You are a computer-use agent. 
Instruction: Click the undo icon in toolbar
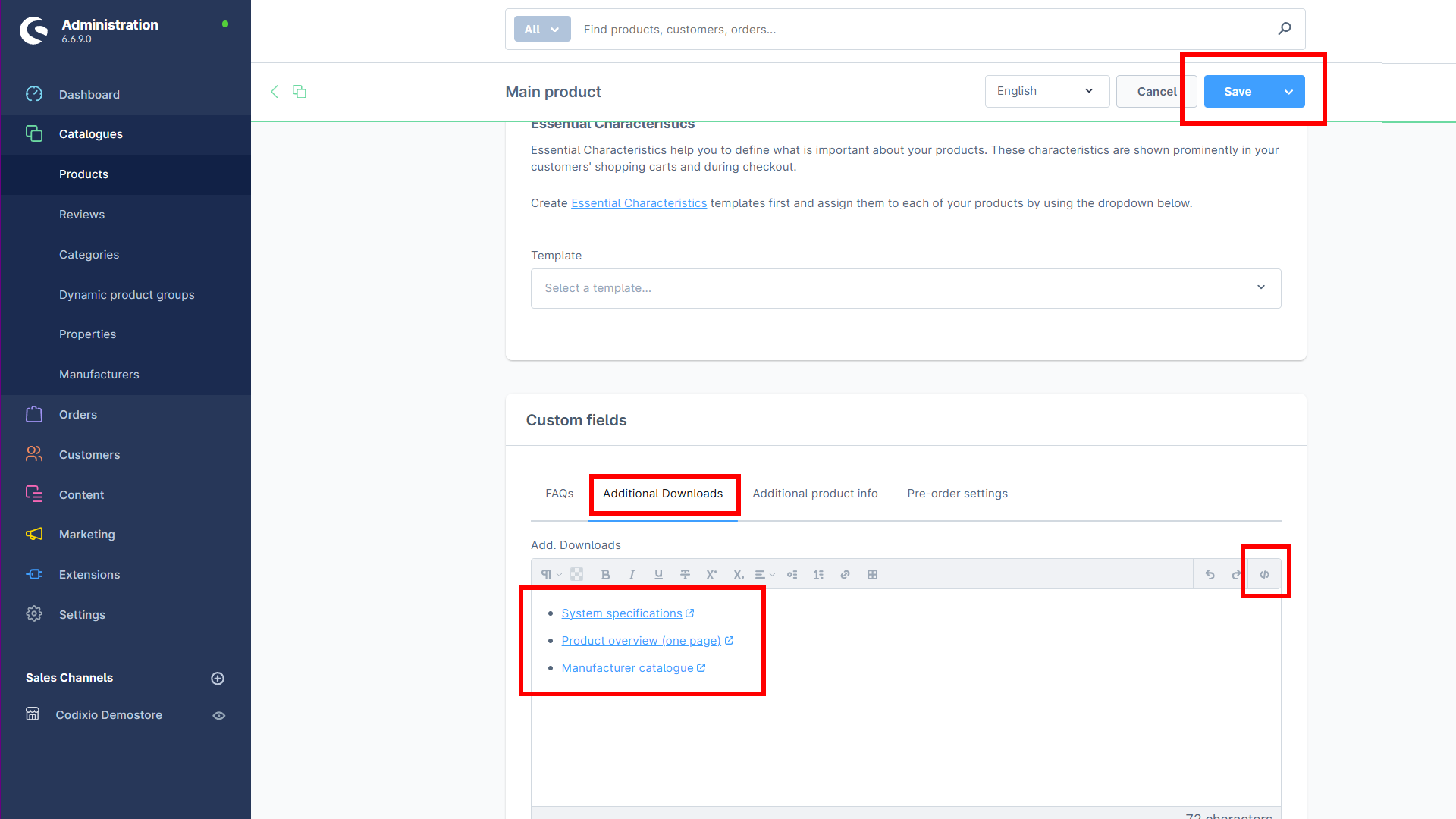pyautogui.click(x=1210, y=574)
